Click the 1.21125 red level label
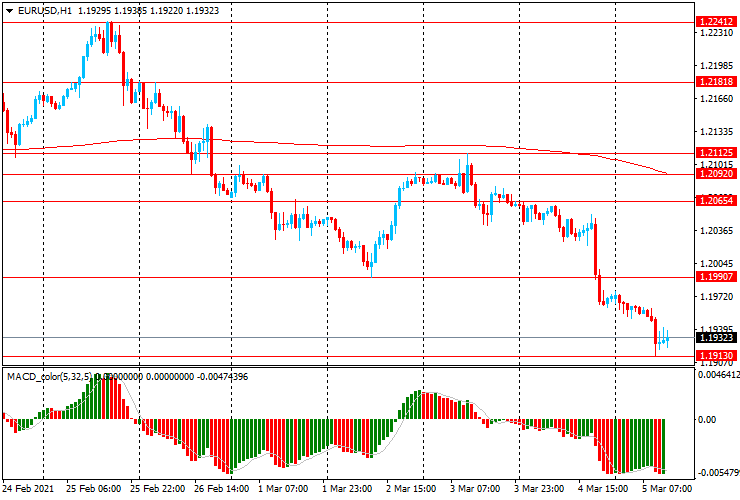This screenshot has height=500, width=740. click(716, 153)
